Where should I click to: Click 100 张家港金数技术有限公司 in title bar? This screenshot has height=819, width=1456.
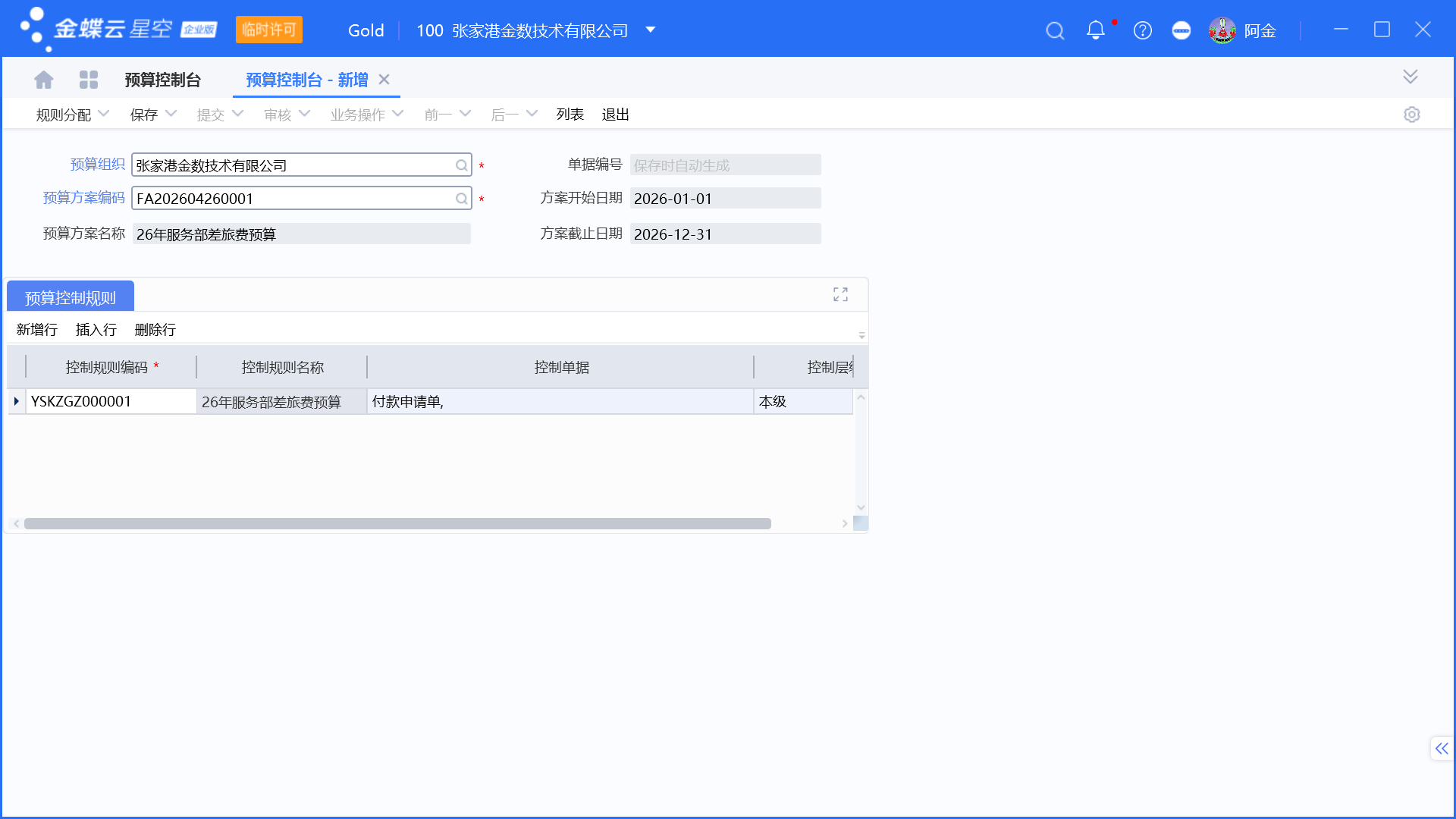click(522, 30)
